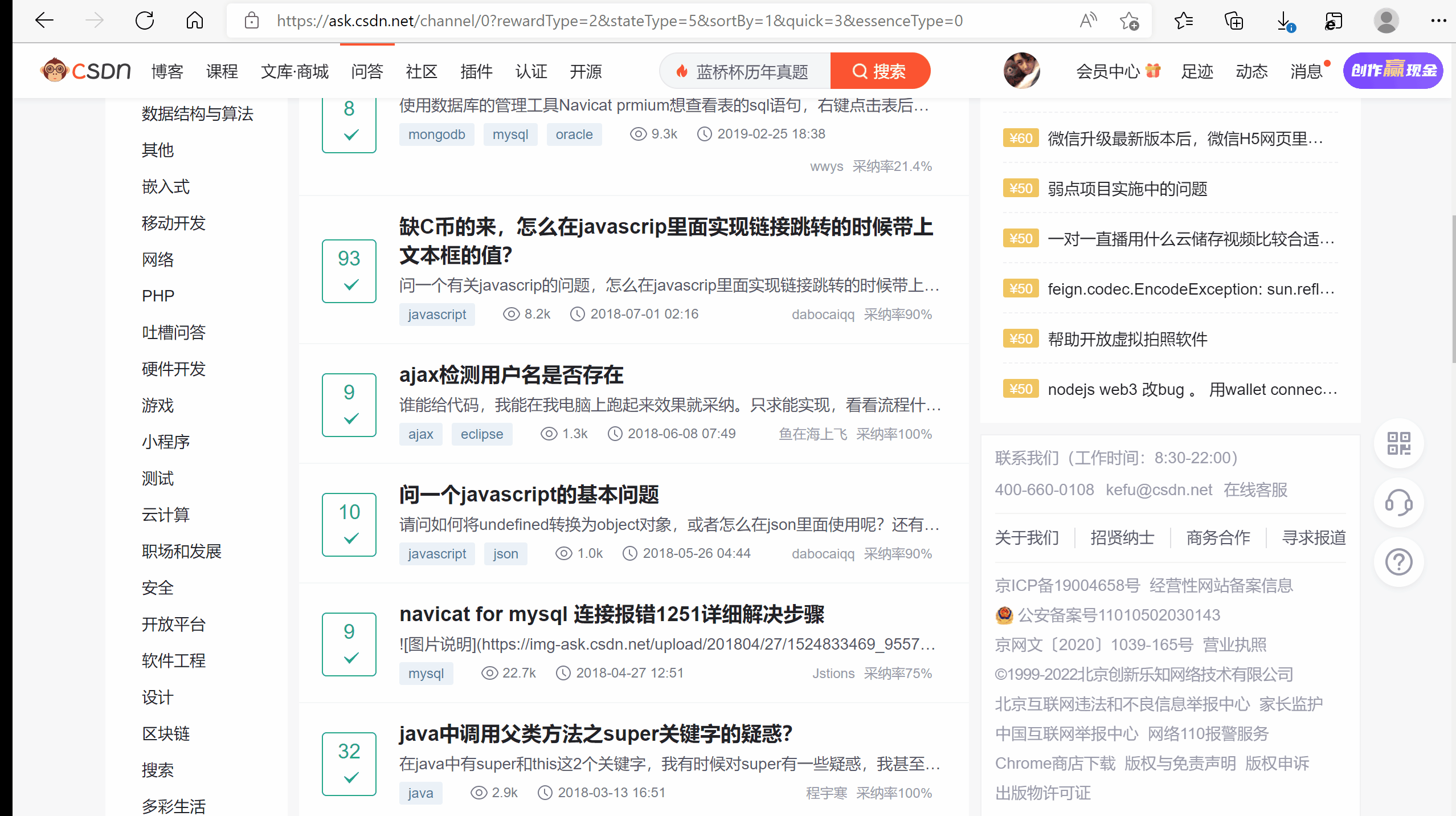The width and height of the screenshot is (1456, 816).
Task: Click the json tag
Action: 505,554
